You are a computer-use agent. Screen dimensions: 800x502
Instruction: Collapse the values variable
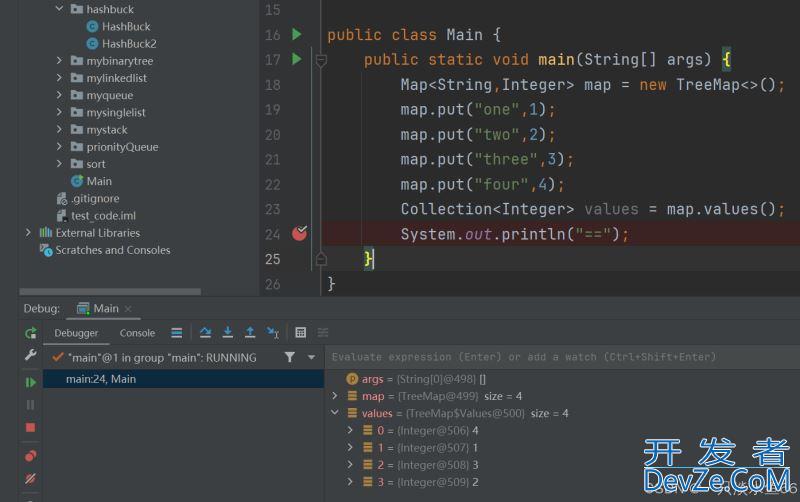(x=335, y=413)
